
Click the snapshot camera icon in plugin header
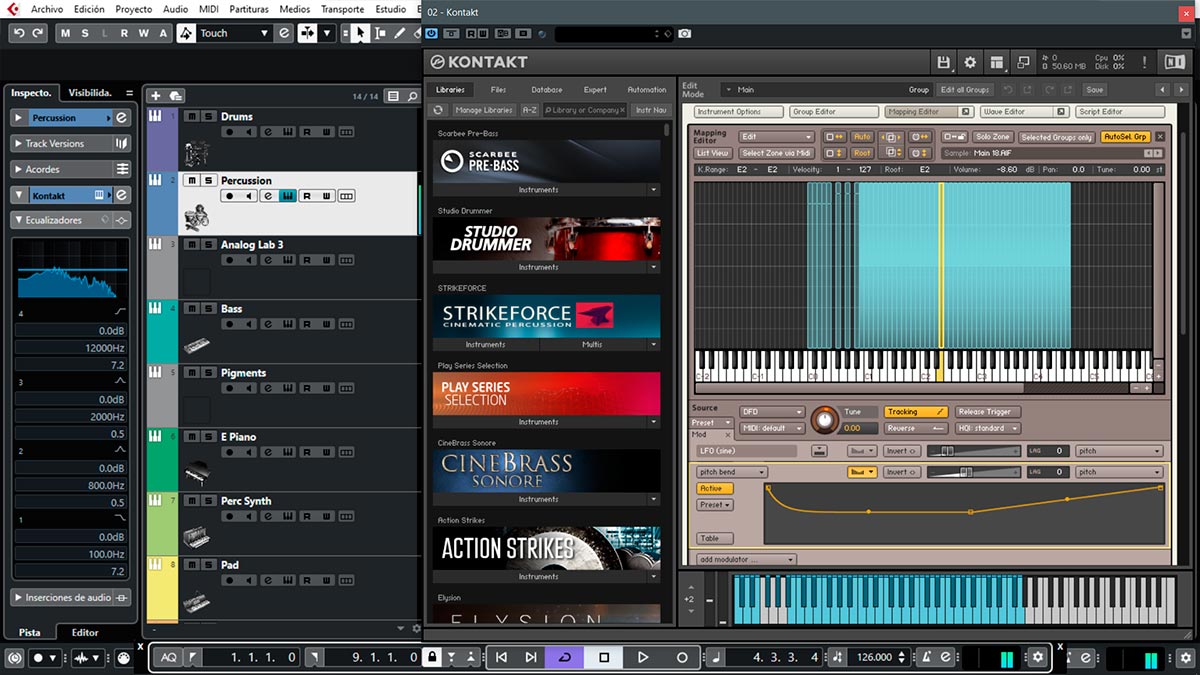pyautogui.click(x=684, y=33)
